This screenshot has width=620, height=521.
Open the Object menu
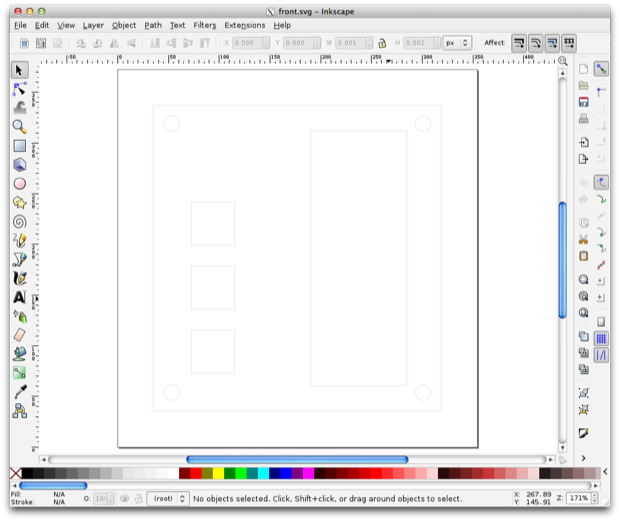pyautogui.click(x=124, y=25)
